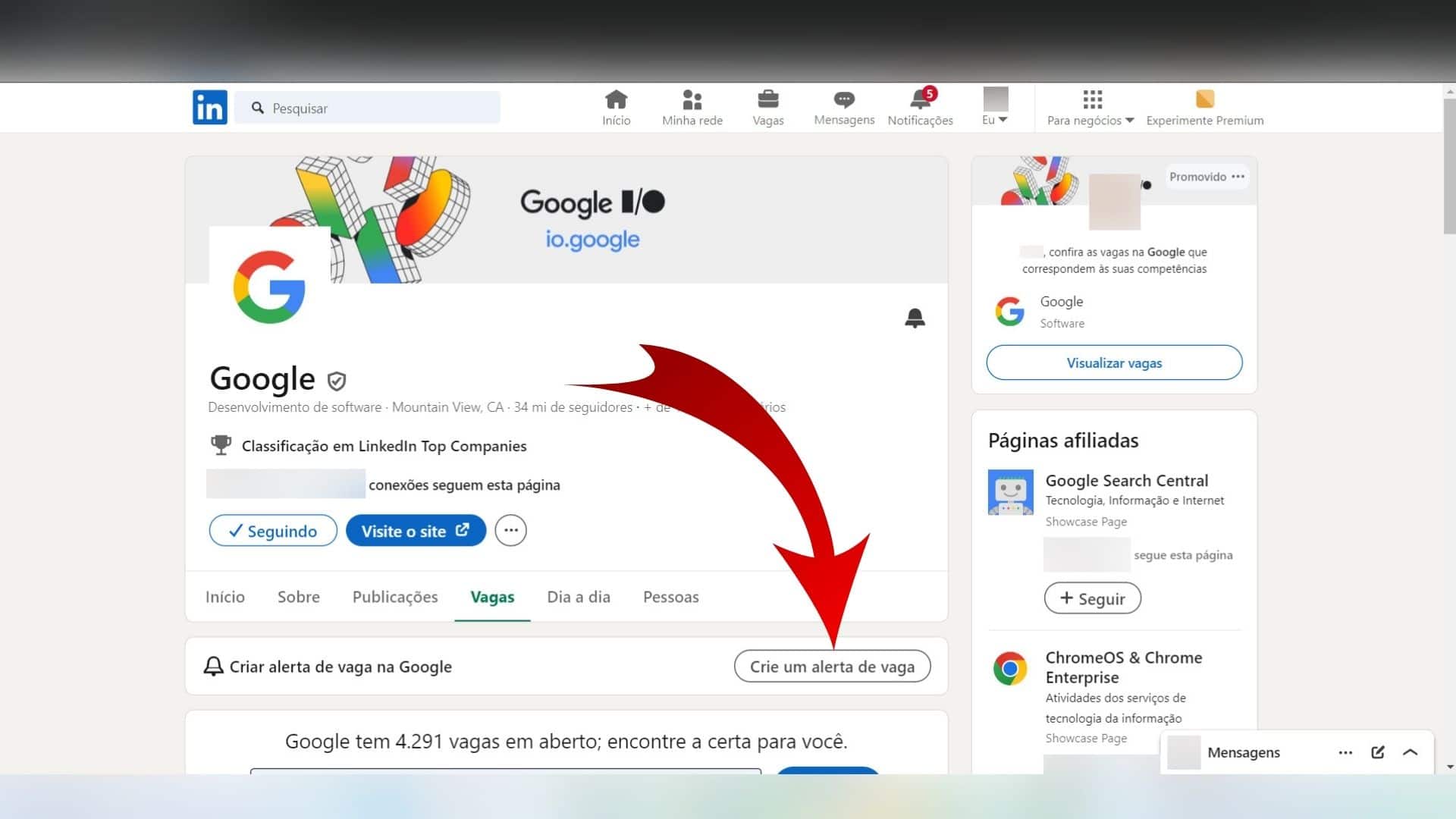The width and height of the screenshot is (1456, 819).
Task: Click the bell icon beside Criar alerta
Action: click(x=214, y=667)
